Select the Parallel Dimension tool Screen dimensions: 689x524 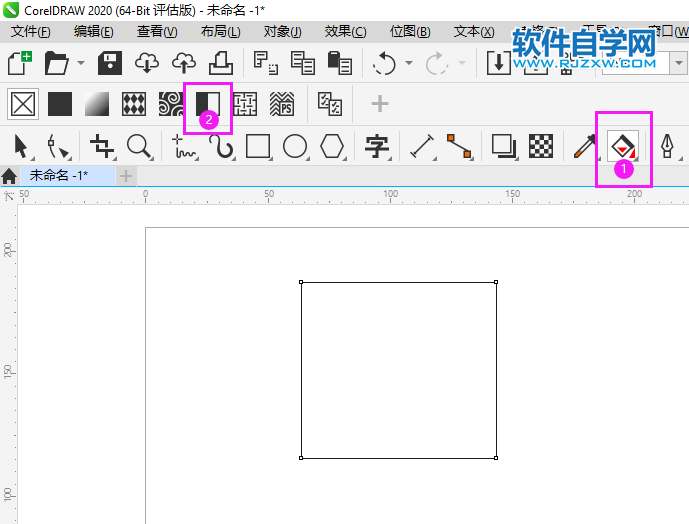coord(422,146)
